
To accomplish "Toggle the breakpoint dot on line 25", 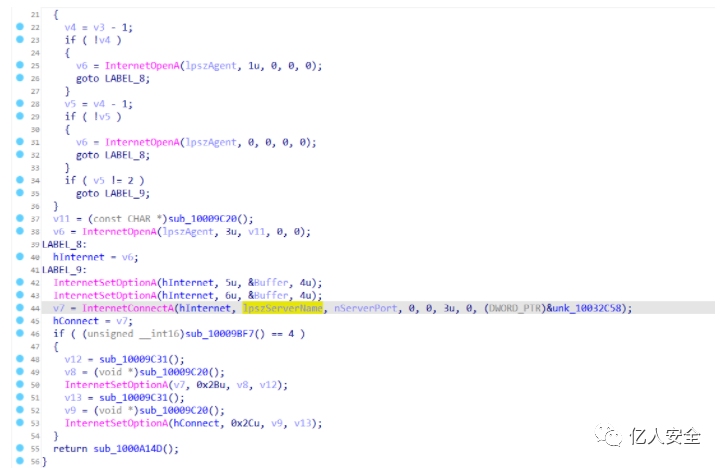I will [x=20, y=65].
